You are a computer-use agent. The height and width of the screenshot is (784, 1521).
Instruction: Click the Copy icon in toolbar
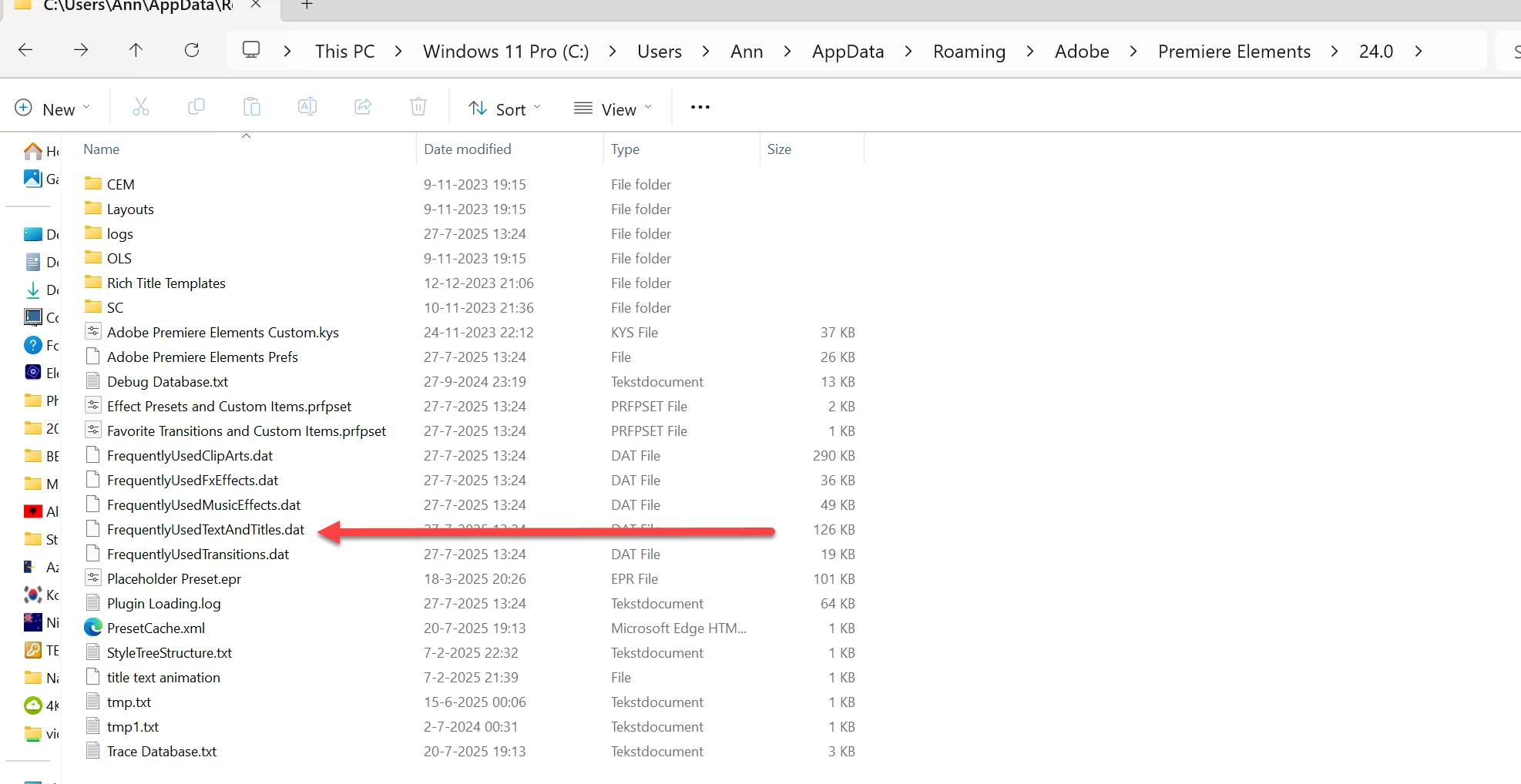pos(196,107)
